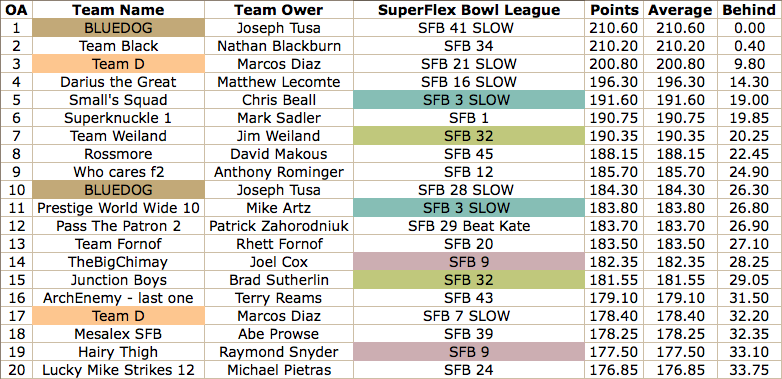The image size is (782, 379).
Task: Click Jim Weiland's SFB 32 league cell
Action: pyautogui.click(x=469, y=136)
